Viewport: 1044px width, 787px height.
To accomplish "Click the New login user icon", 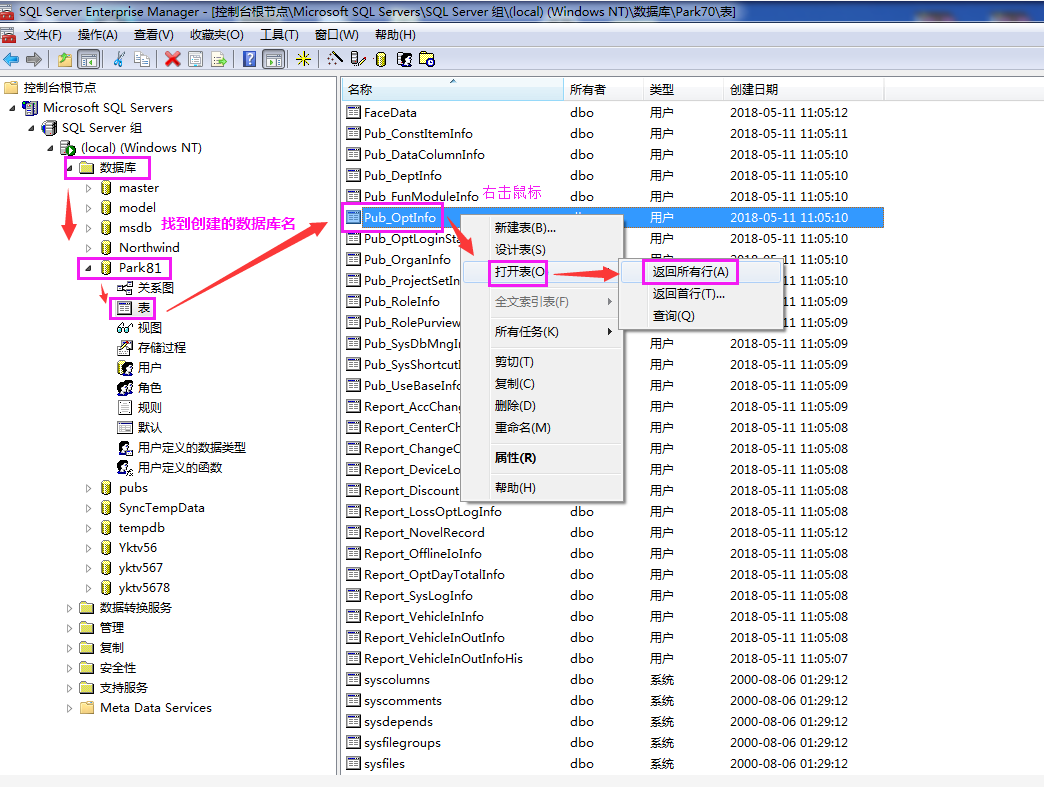I will [404, 60].
